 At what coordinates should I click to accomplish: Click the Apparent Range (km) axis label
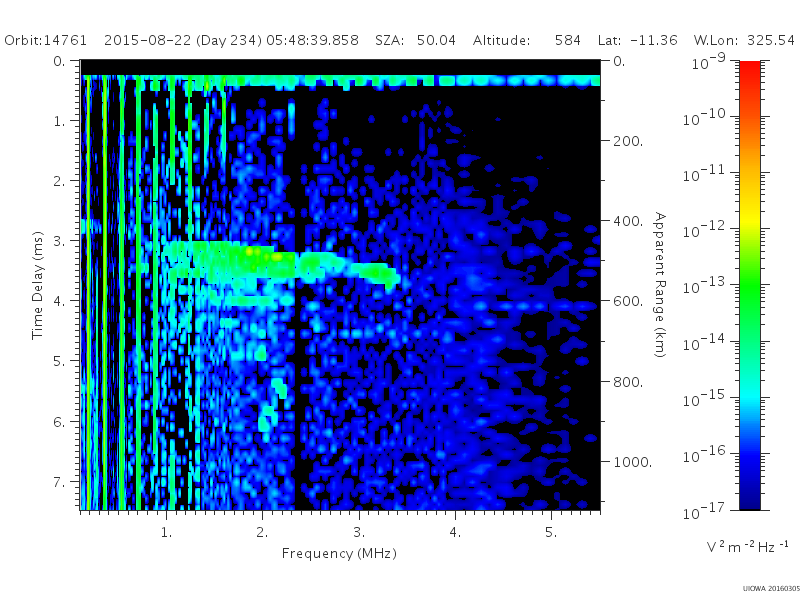pos(659,285)
